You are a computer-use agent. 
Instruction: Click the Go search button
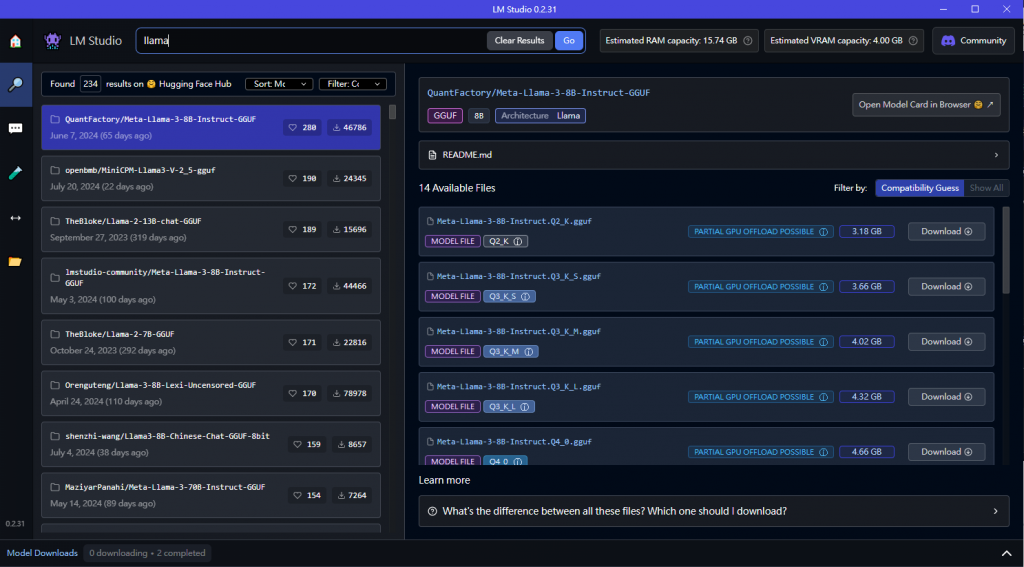[x=569, y=40]
